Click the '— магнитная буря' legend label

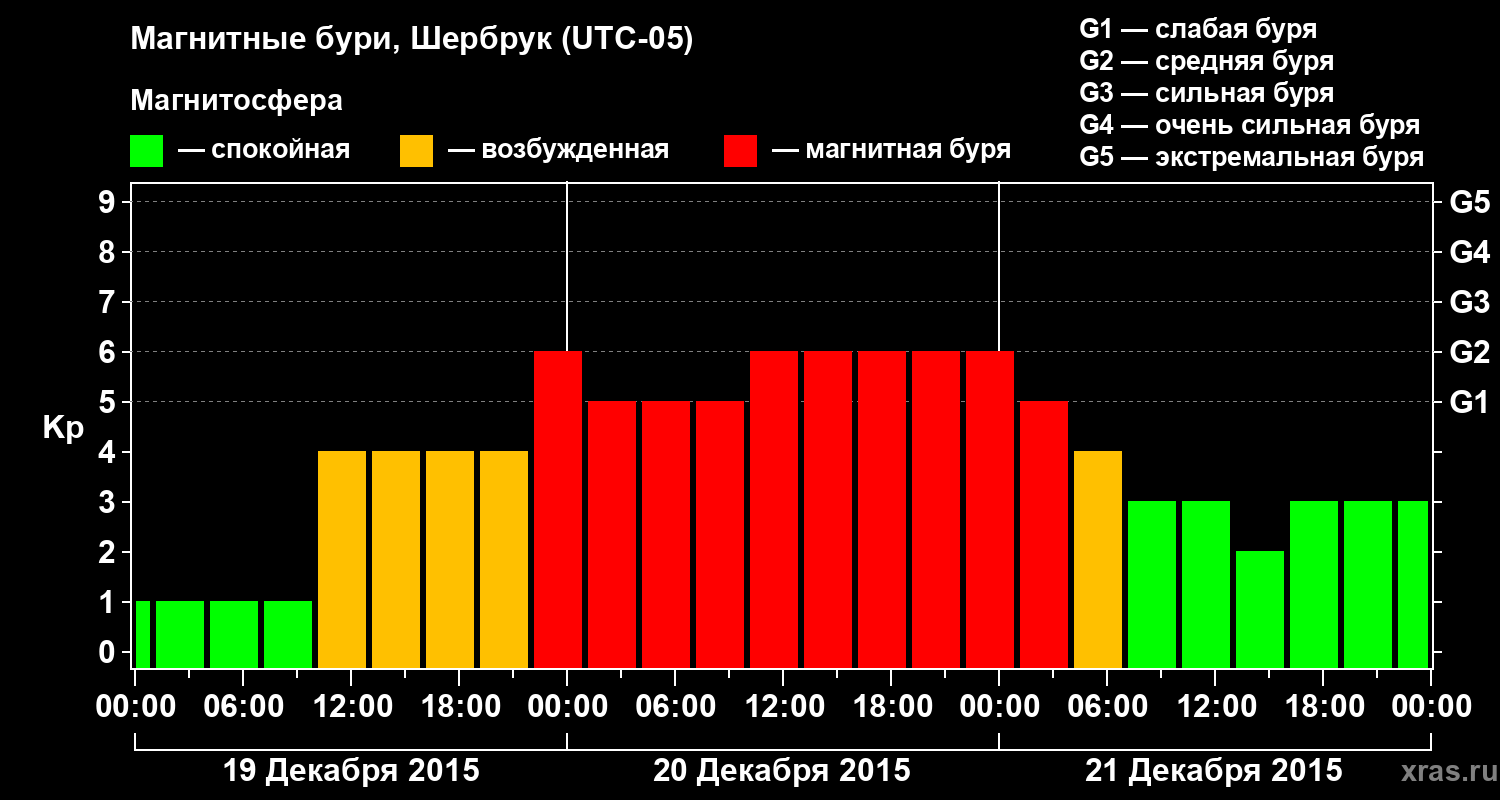[x=891, y=151]
